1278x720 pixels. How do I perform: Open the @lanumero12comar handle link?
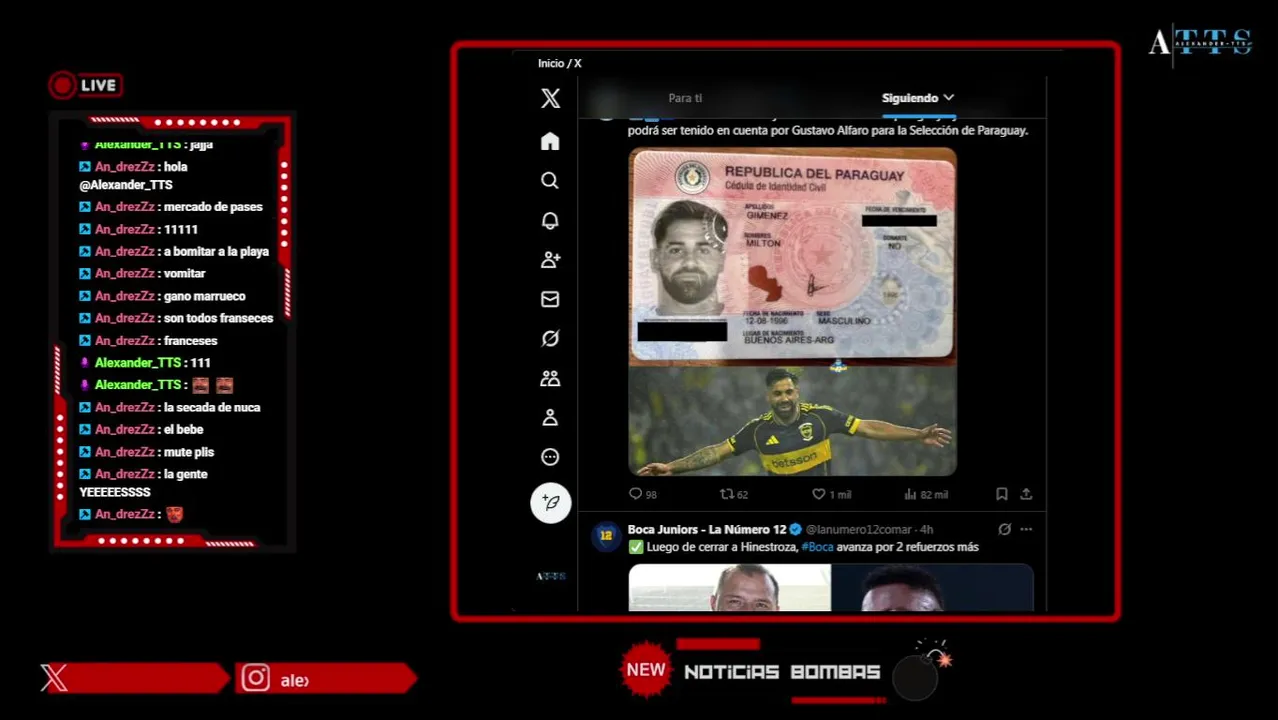pos(860,529)
